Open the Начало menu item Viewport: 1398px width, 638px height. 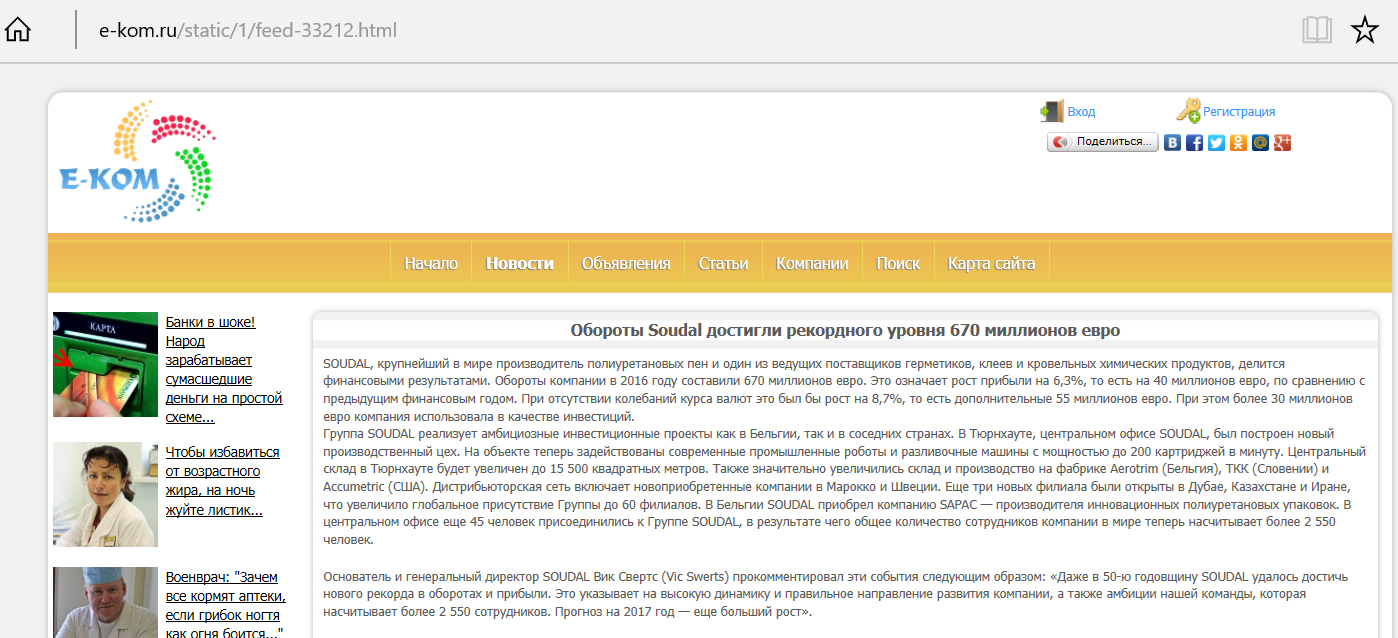[x=431, y=263]
